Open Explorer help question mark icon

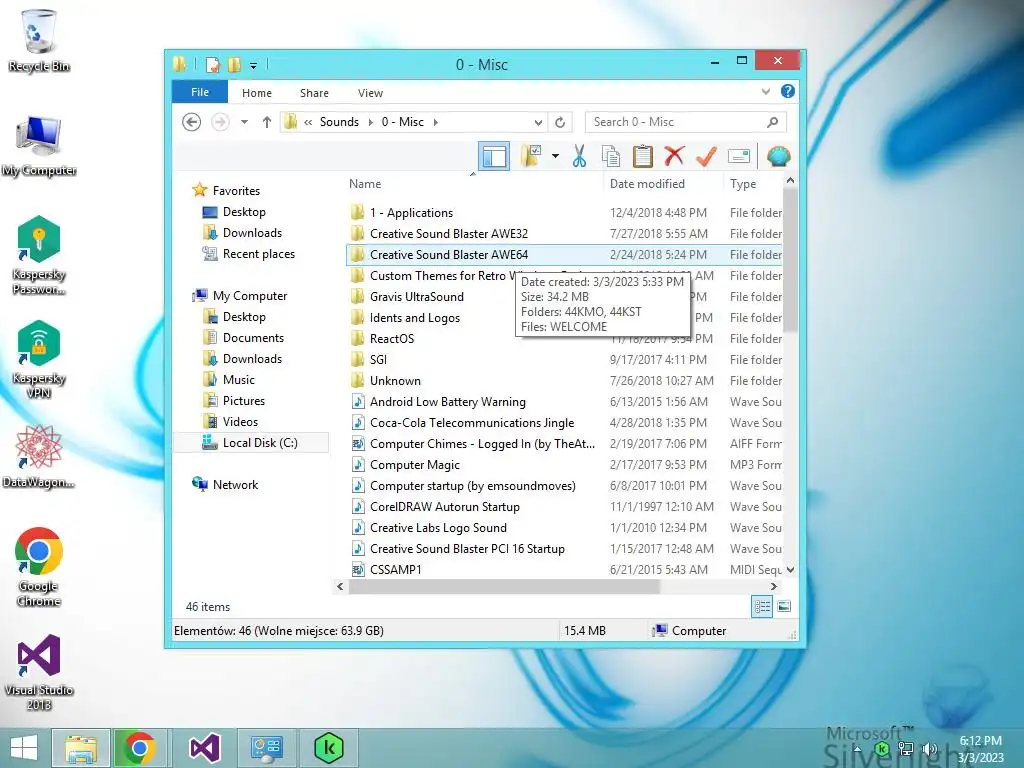[788, 91]
